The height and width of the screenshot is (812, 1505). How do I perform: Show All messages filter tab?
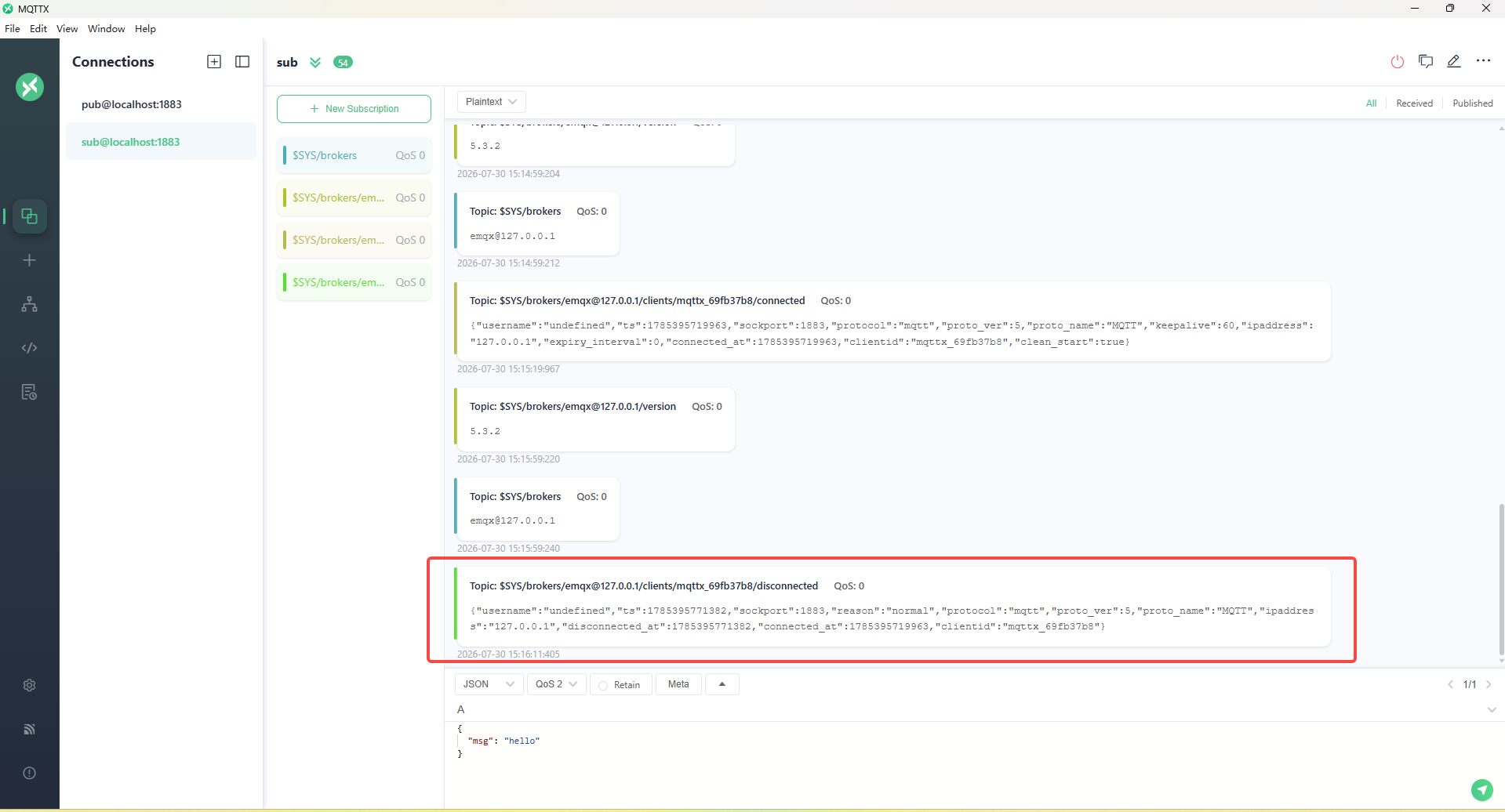pyautogui.click(x=1371, y=103)
